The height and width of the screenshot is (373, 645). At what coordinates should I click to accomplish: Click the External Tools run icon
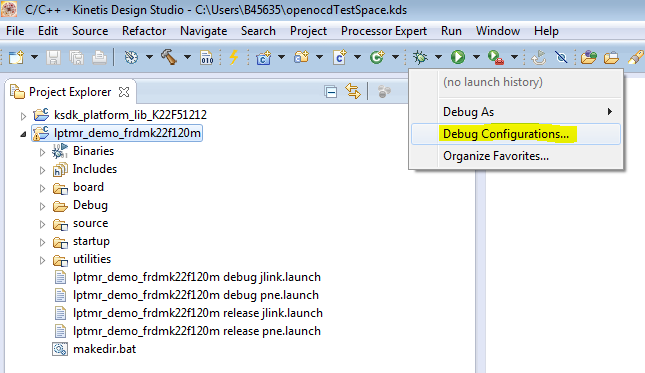pos(495,57)
